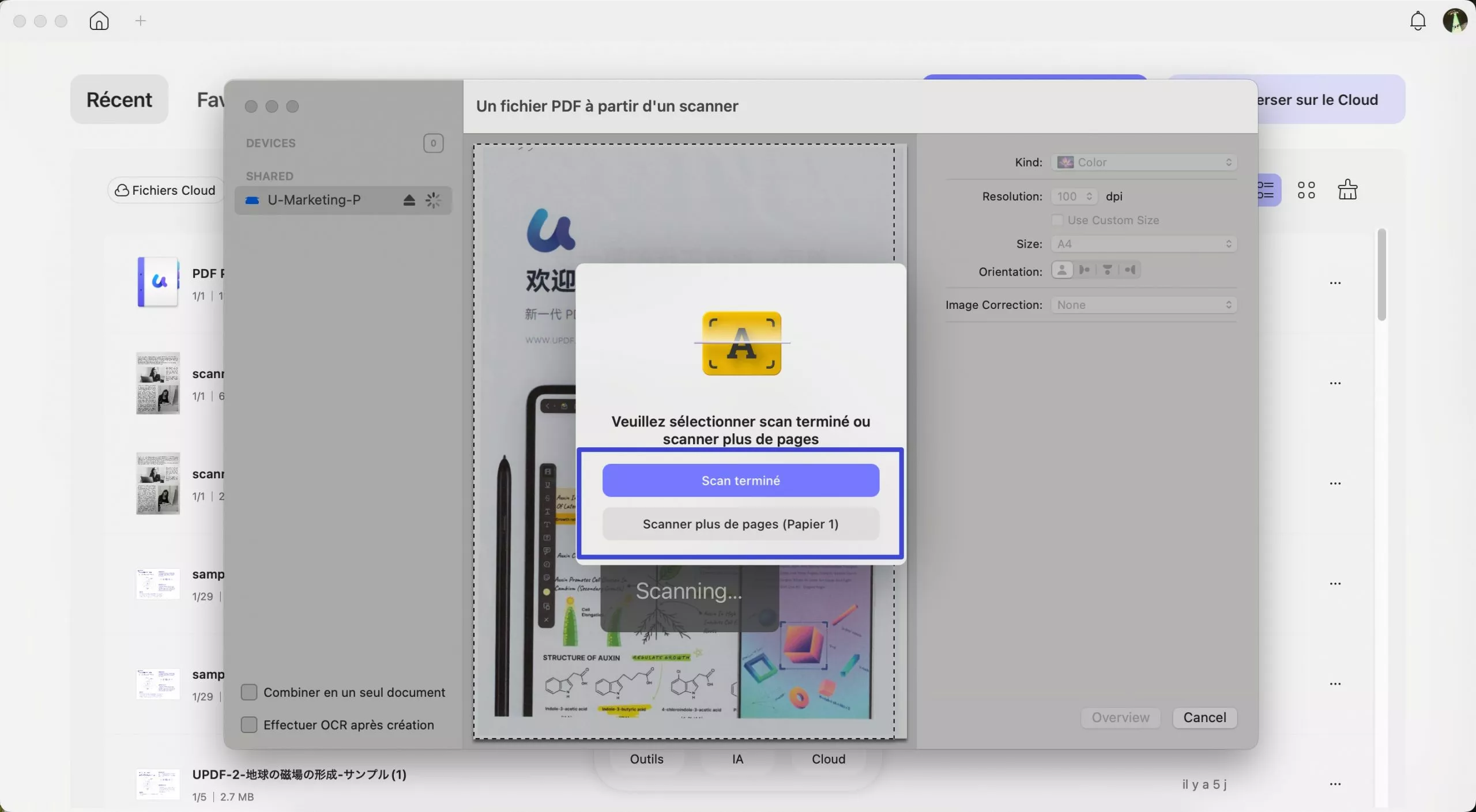Enable Use Custom Size
Viewport: 1476px width, 812px height.
pyautogui.click(x=1057, y=220)
